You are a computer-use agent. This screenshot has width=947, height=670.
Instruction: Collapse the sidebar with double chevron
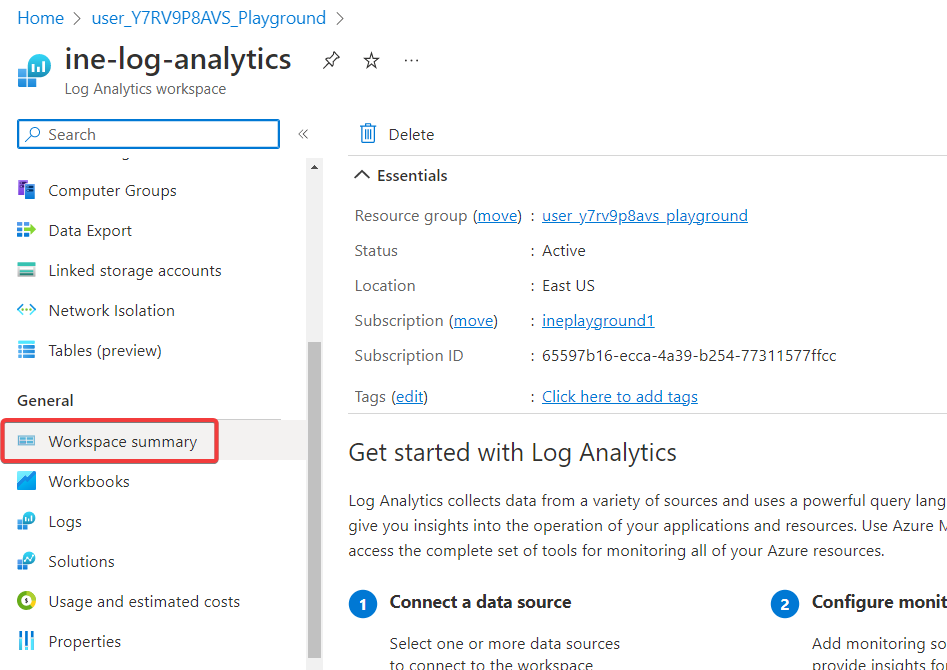(x=303, y=134)
